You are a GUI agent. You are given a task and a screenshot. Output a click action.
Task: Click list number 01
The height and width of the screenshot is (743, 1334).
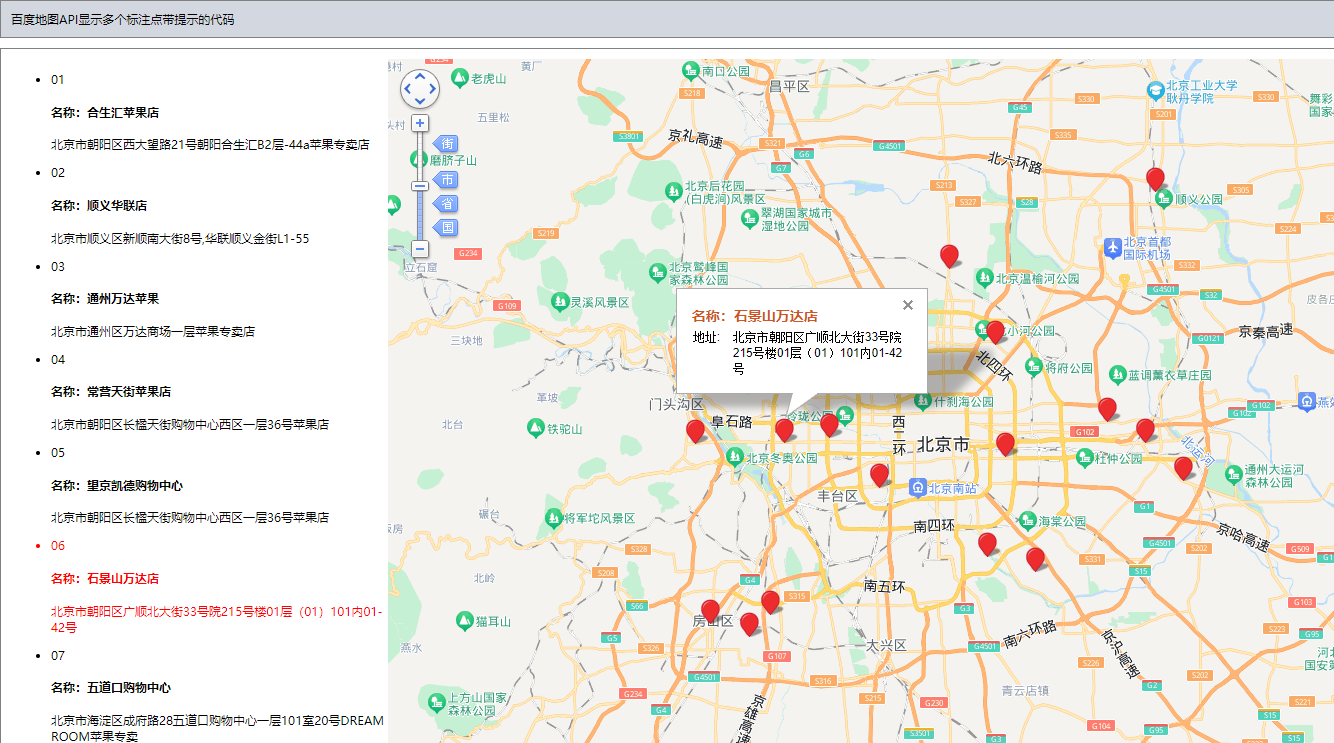[x=58, y=80]
